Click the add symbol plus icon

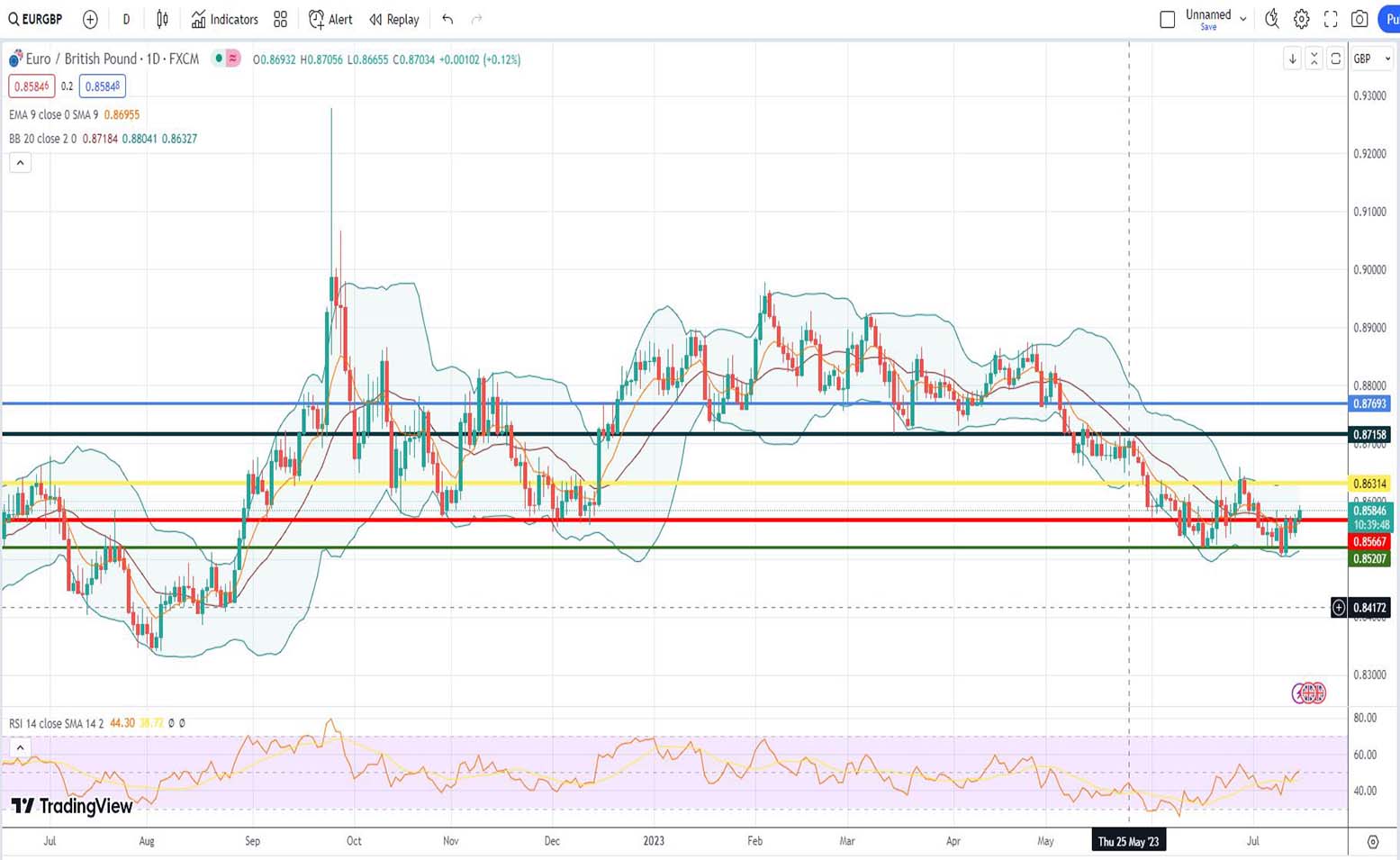[90, 19]
